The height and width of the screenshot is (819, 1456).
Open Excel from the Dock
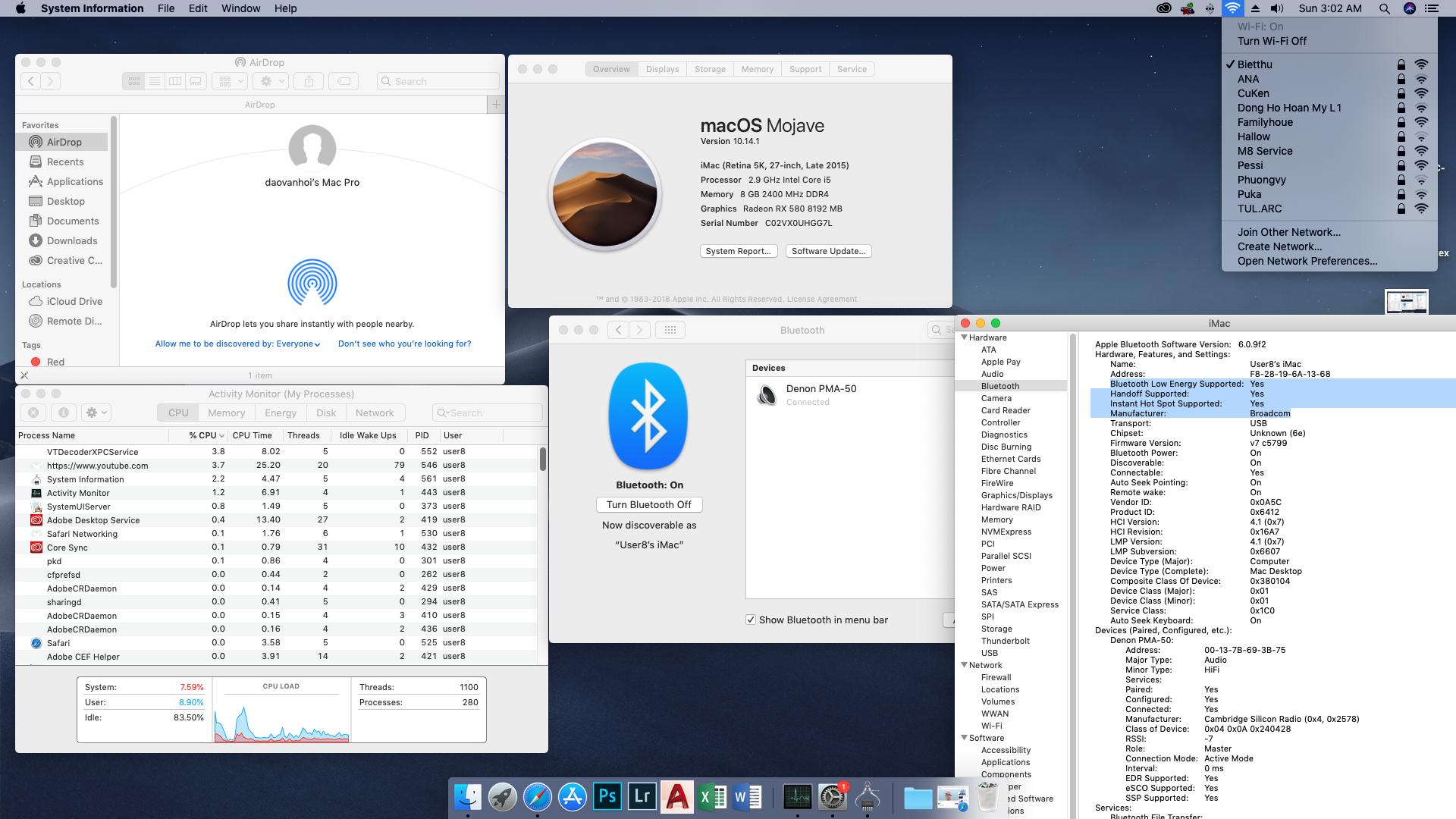(x=712, y=797)
